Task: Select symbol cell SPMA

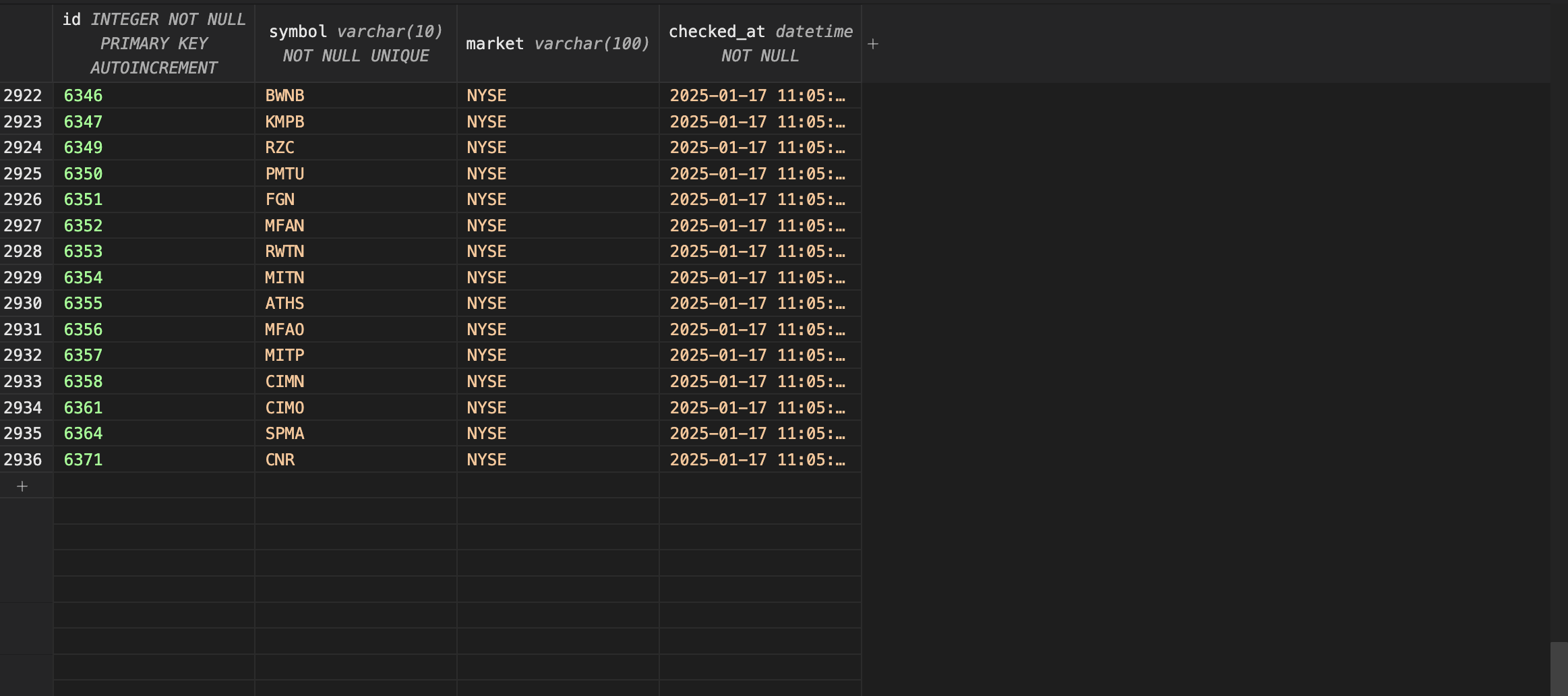Action: pyautogui.click(x=356, y=434)
